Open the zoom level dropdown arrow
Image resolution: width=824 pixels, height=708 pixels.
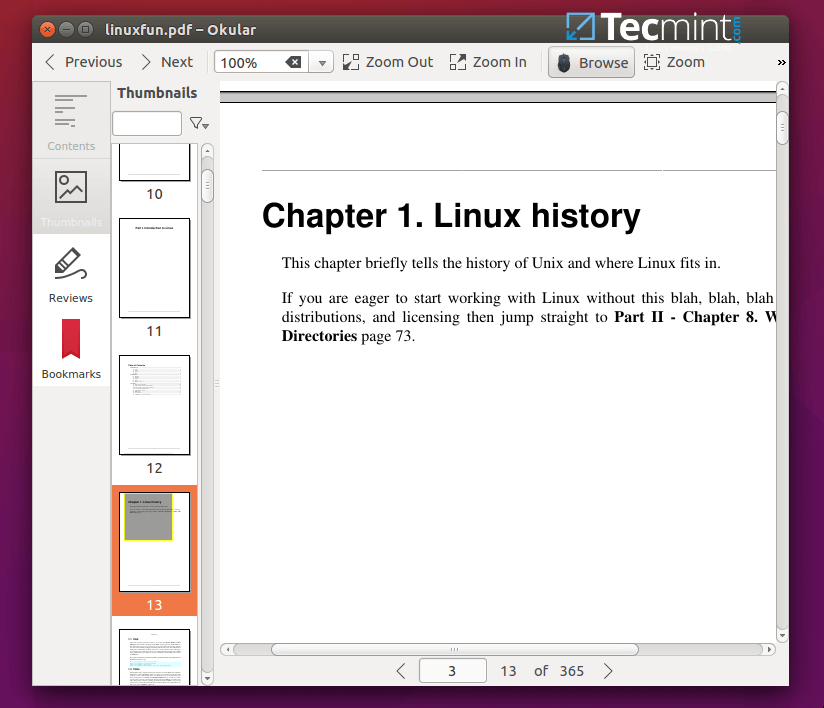tap(321, 62)
